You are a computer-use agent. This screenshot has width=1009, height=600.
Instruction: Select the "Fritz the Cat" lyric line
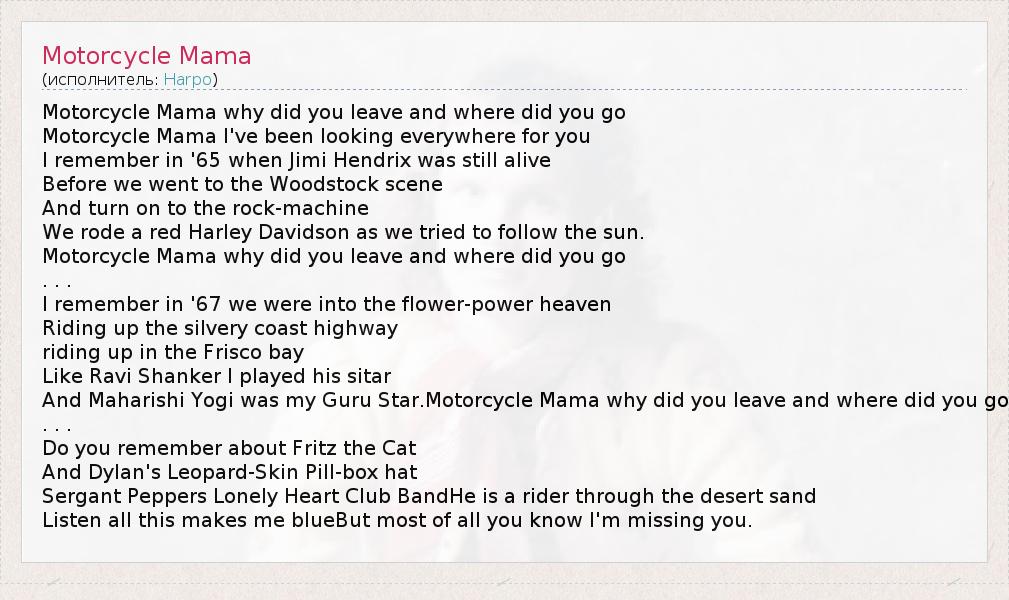point(229,448)
